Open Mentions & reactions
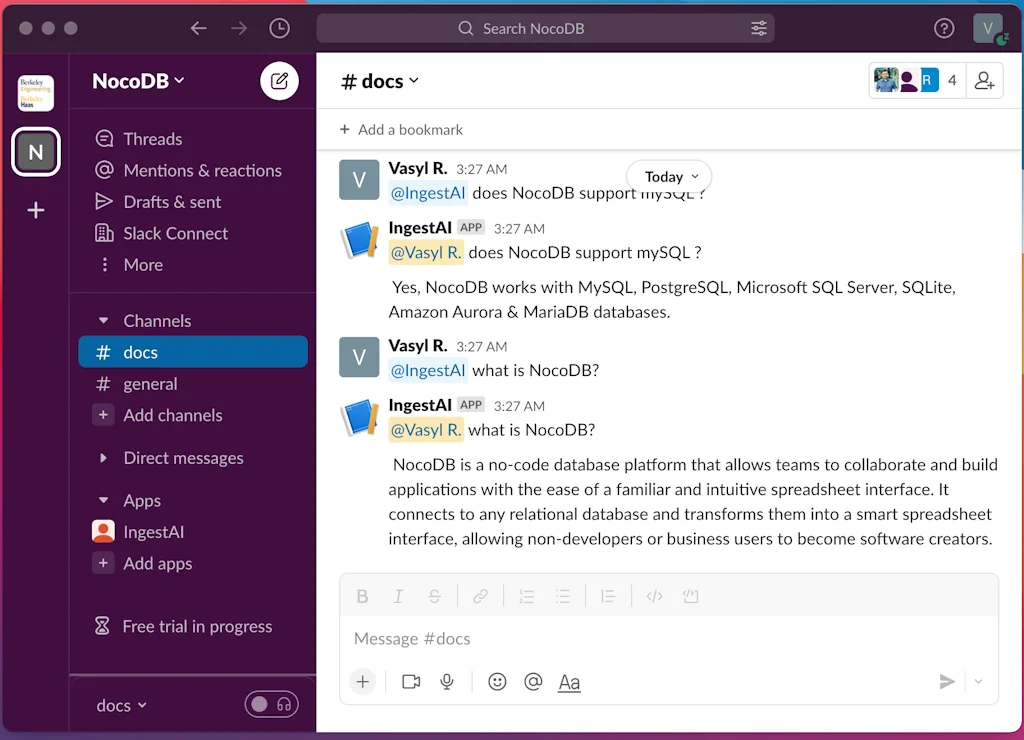Screen dimensions: 1024x740 202,170
